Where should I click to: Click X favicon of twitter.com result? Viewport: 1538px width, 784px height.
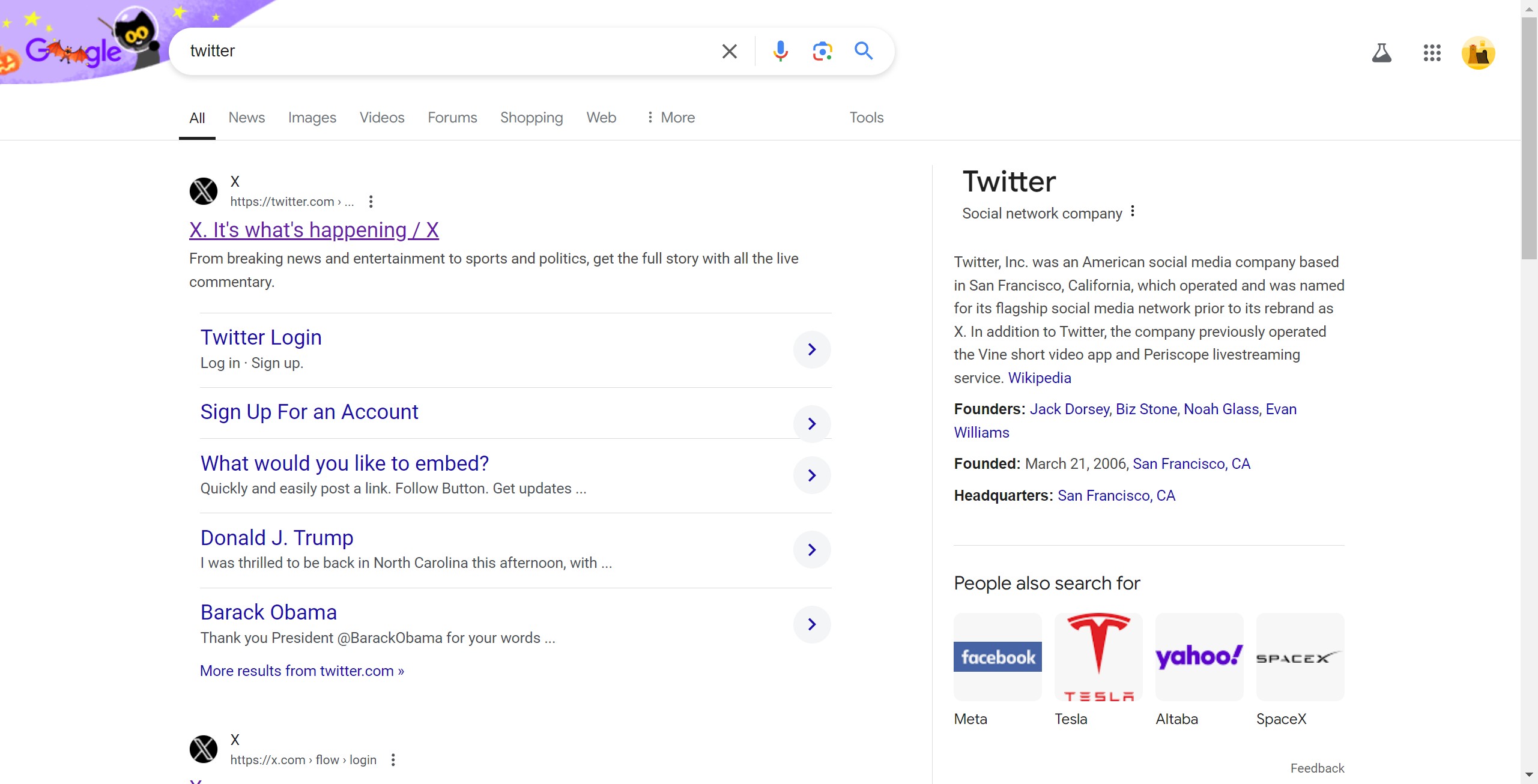click(204, 191)
